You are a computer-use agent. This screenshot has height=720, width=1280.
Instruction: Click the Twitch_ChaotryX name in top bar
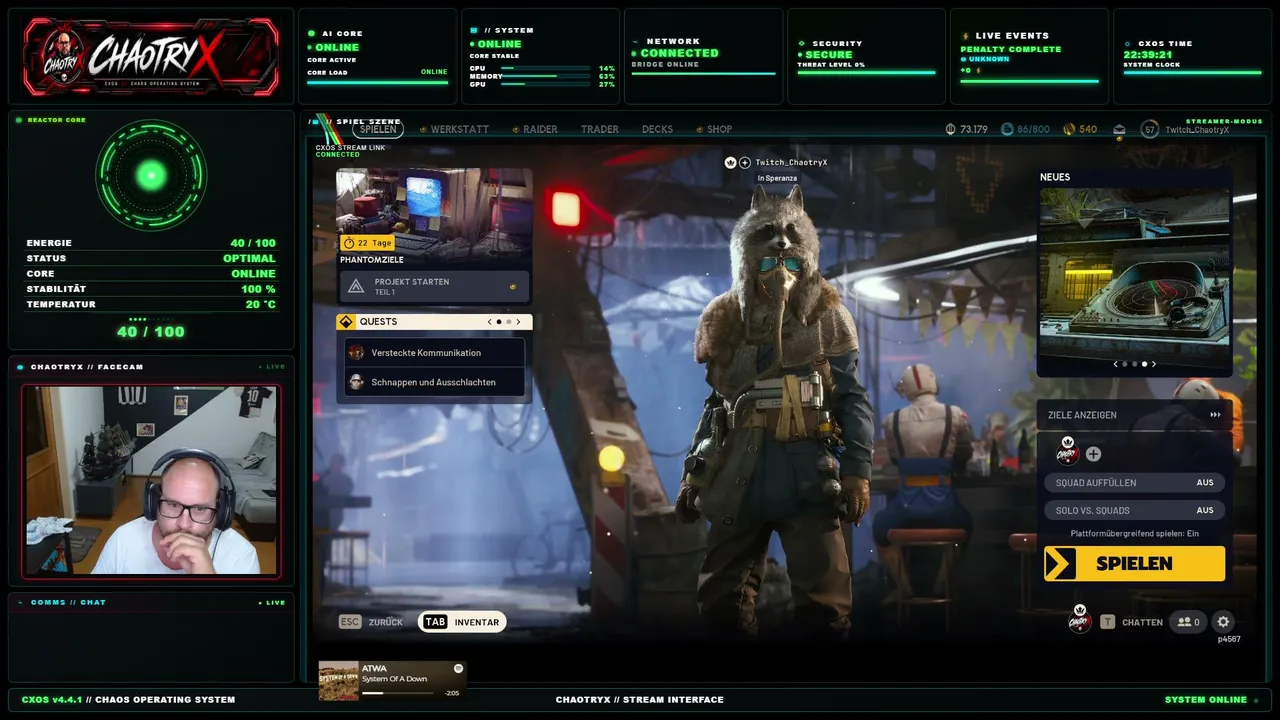point(1197,130)
